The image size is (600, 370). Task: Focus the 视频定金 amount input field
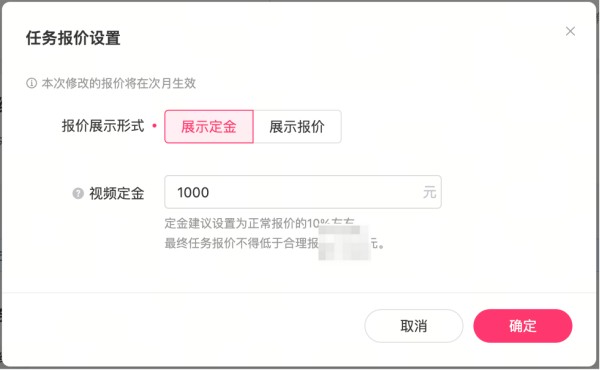(x=303, y=192)
